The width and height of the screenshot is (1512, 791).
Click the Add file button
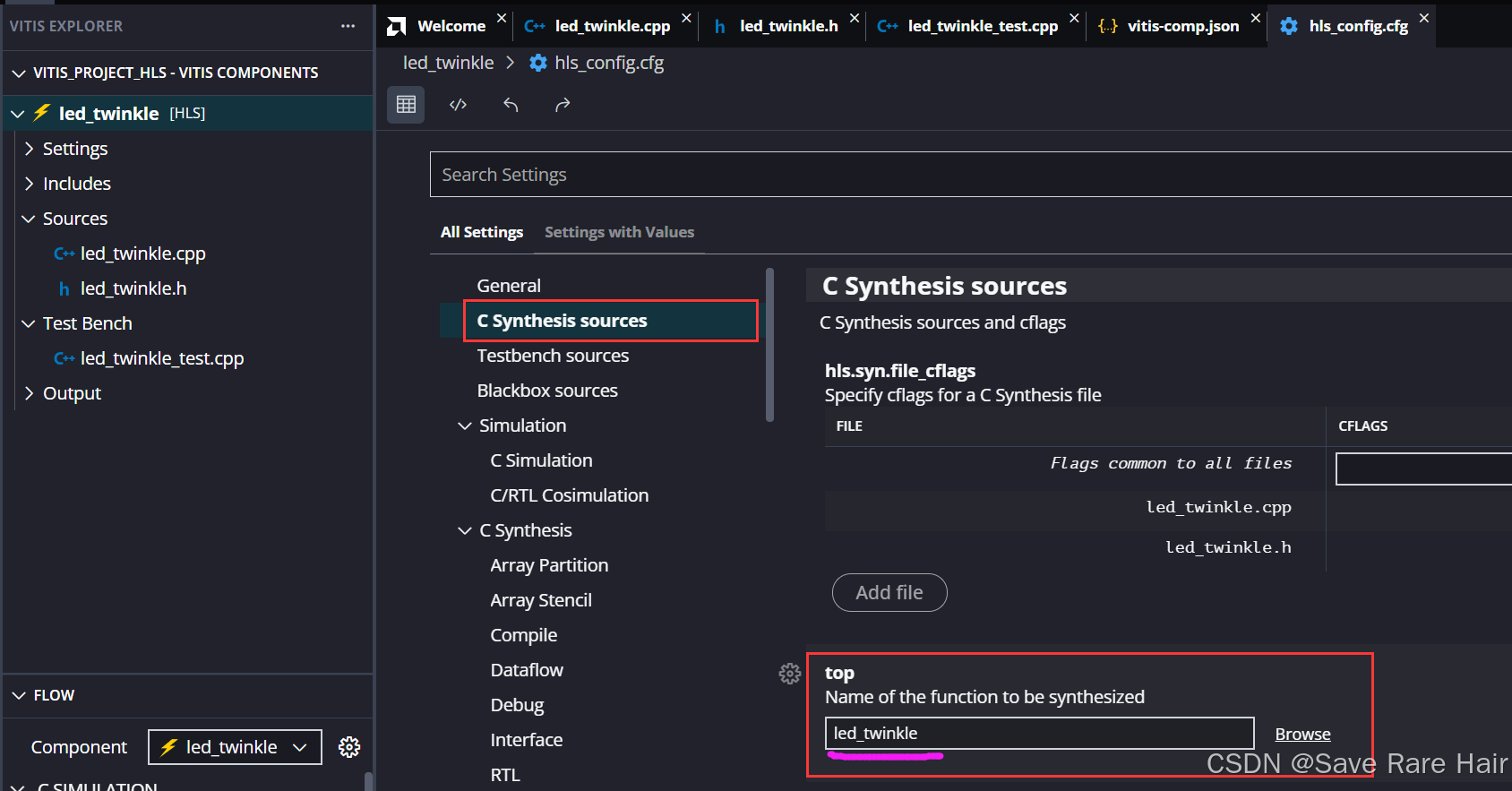coord(889,593)
